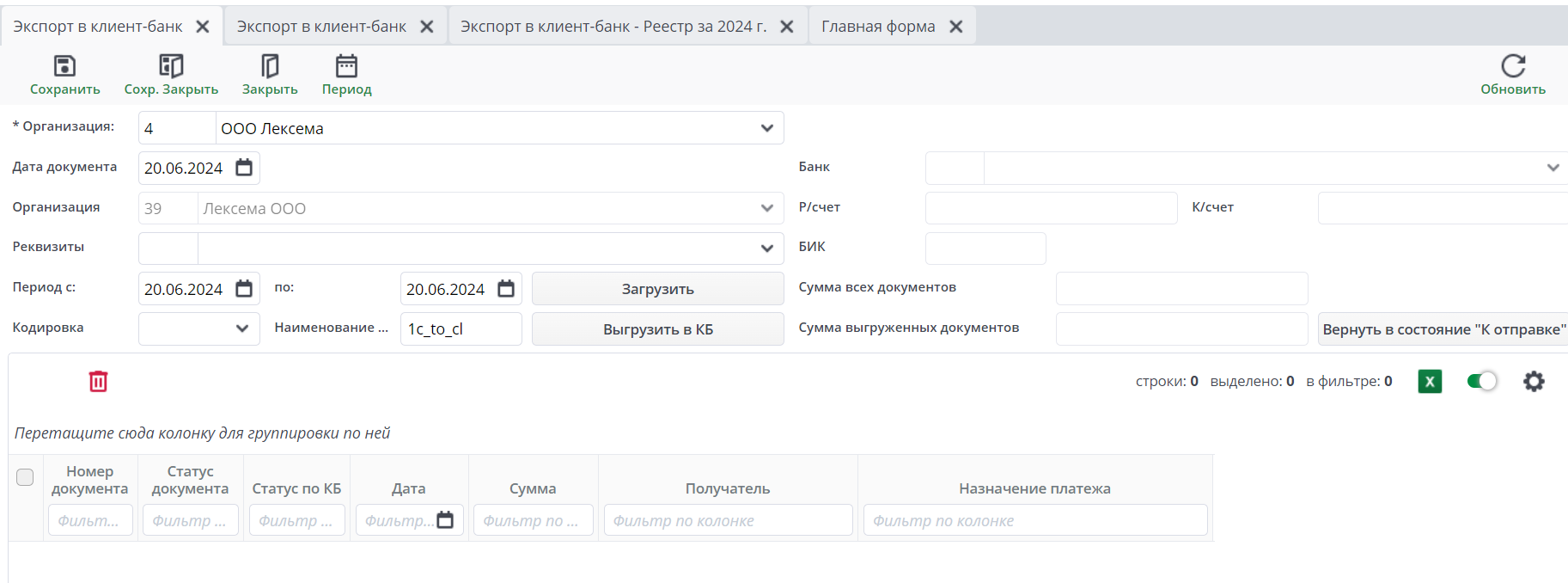Viewport: 1568px width, 583px height.
Task: Click the Сохранить save icon
Action: coord(64,66)
